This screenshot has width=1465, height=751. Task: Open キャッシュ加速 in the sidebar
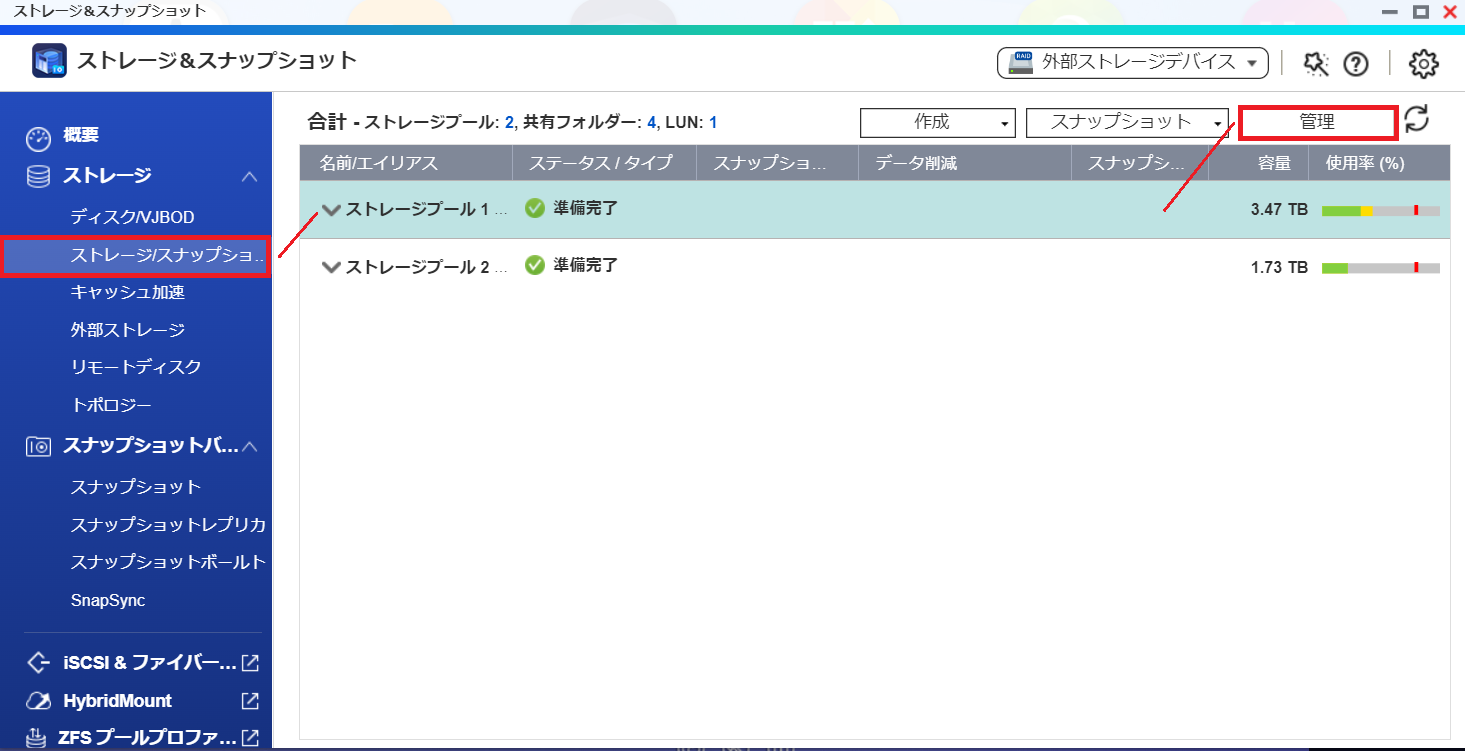(128, 293)
